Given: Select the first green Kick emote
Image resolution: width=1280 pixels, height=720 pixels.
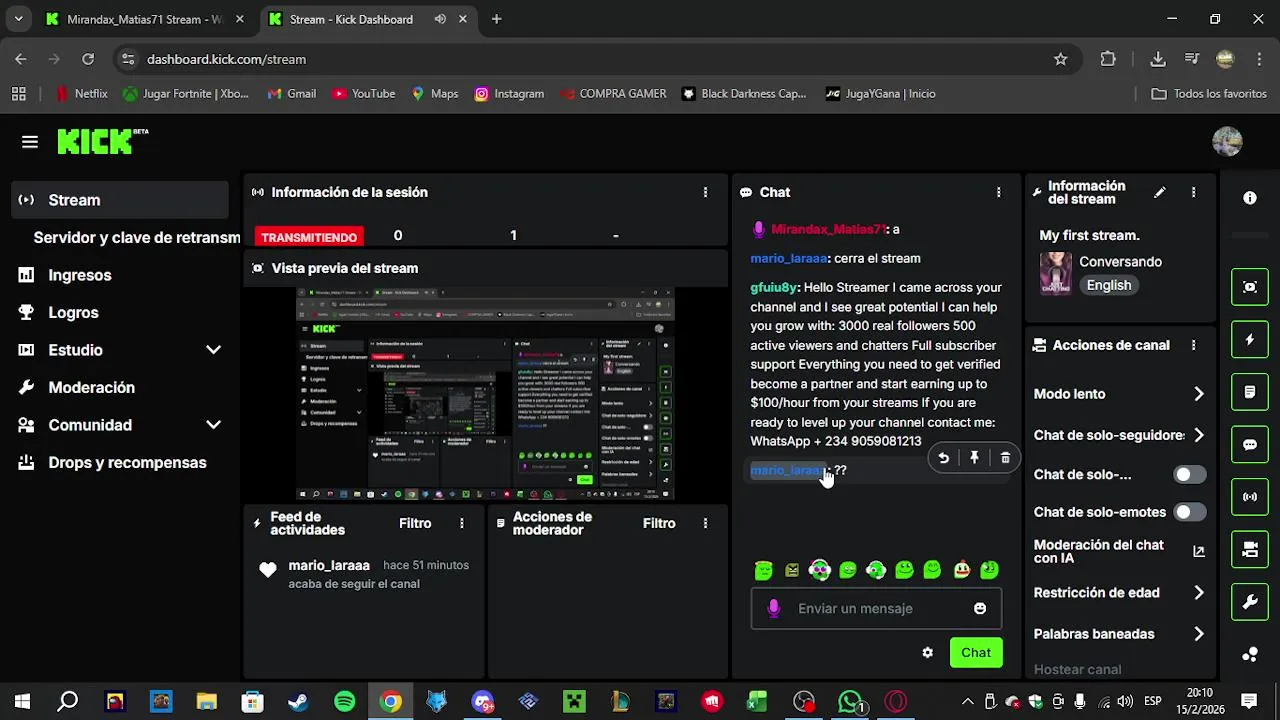Looking at the screenshot, I should pyautogui.click(x=764, y=570).
